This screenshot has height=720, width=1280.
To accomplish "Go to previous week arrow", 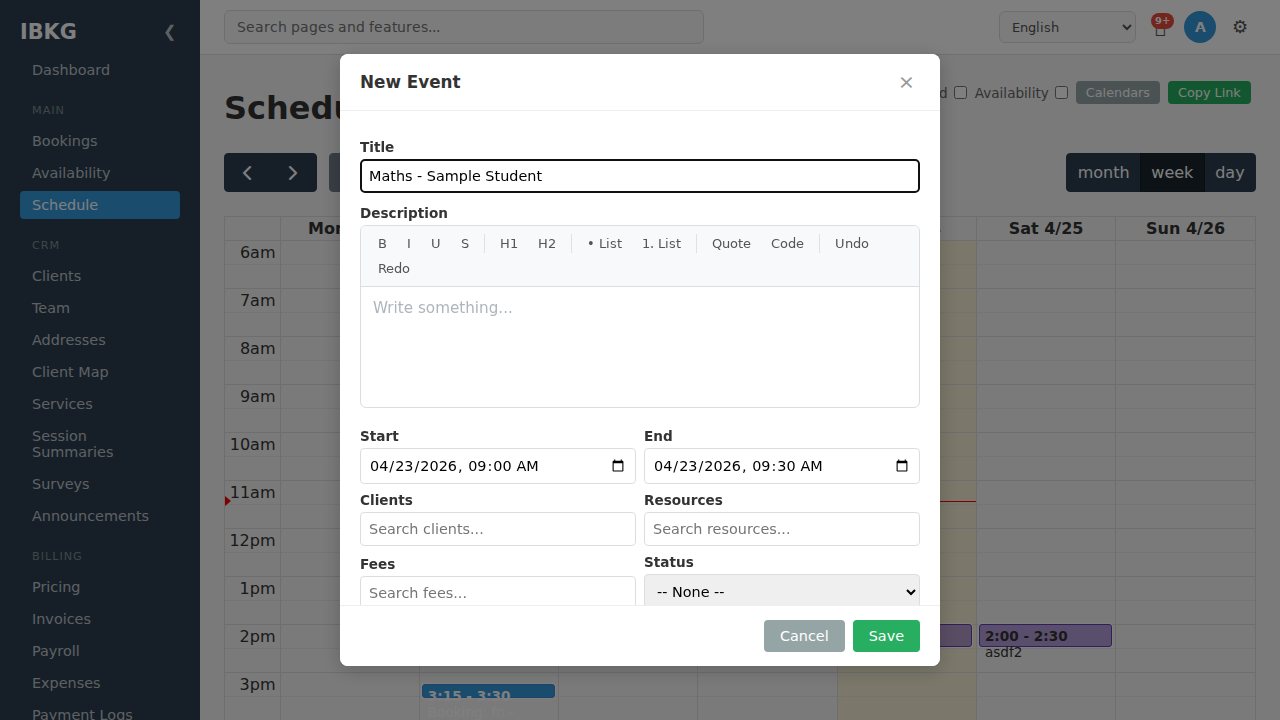I will click(247, 173).
